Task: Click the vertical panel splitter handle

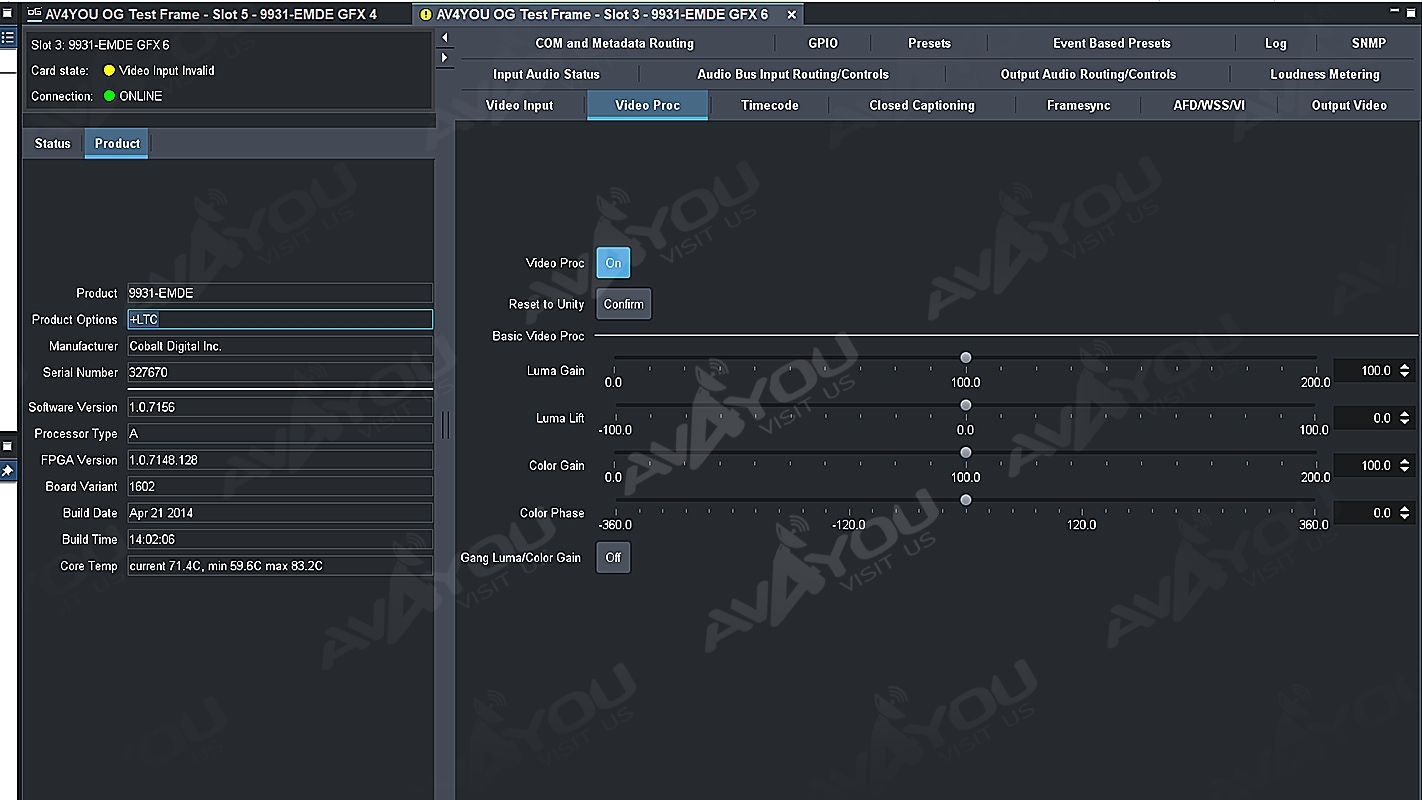Action: click(x=445, y=426)
